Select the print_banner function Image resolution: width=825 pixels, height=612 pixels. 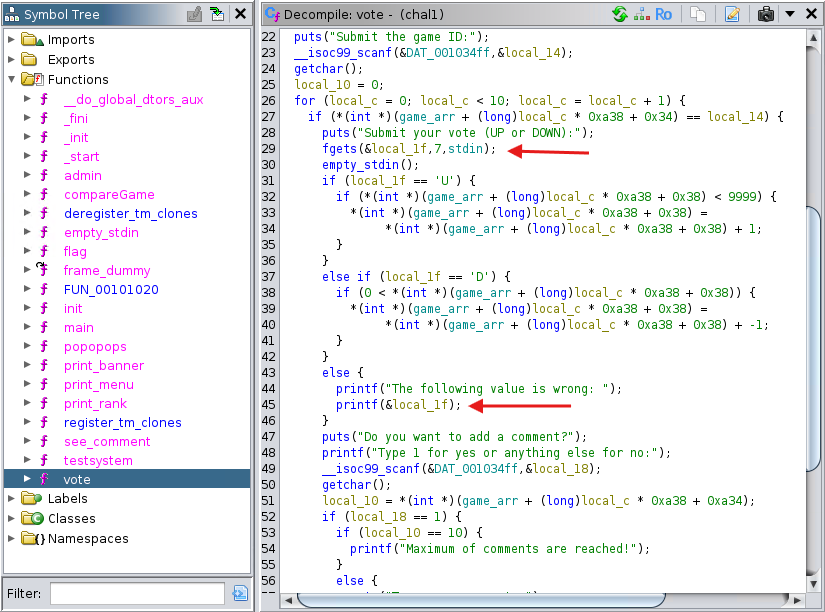click(x=104, y=365)
